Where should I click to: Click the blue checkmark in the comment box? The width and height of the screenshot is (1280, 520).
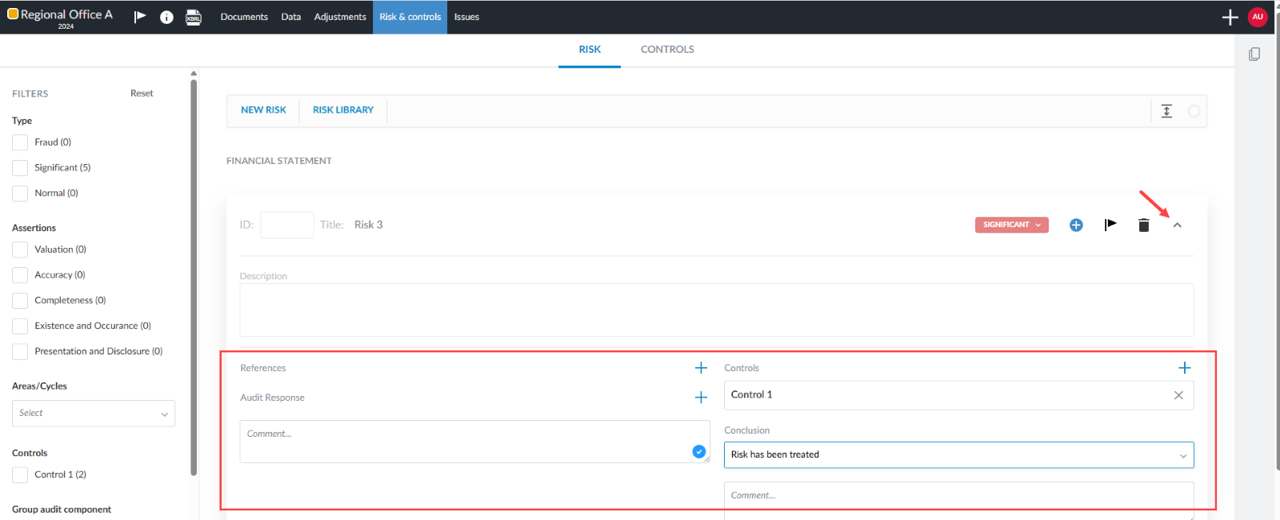pyautogui.click(x=699, y=452)
